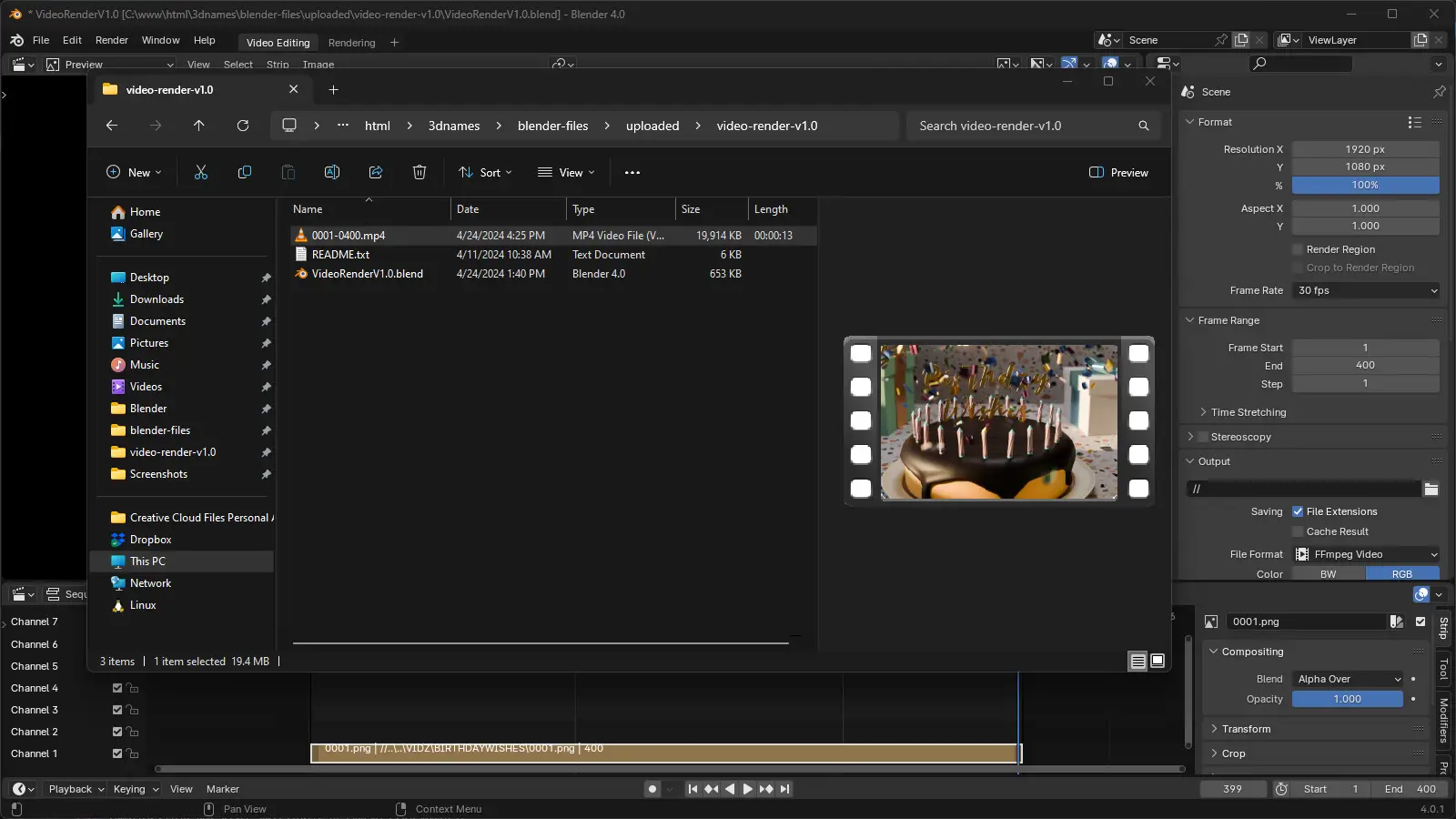Open the Explorer View dropdown
1456x819 pixels.
click(566, 173)
